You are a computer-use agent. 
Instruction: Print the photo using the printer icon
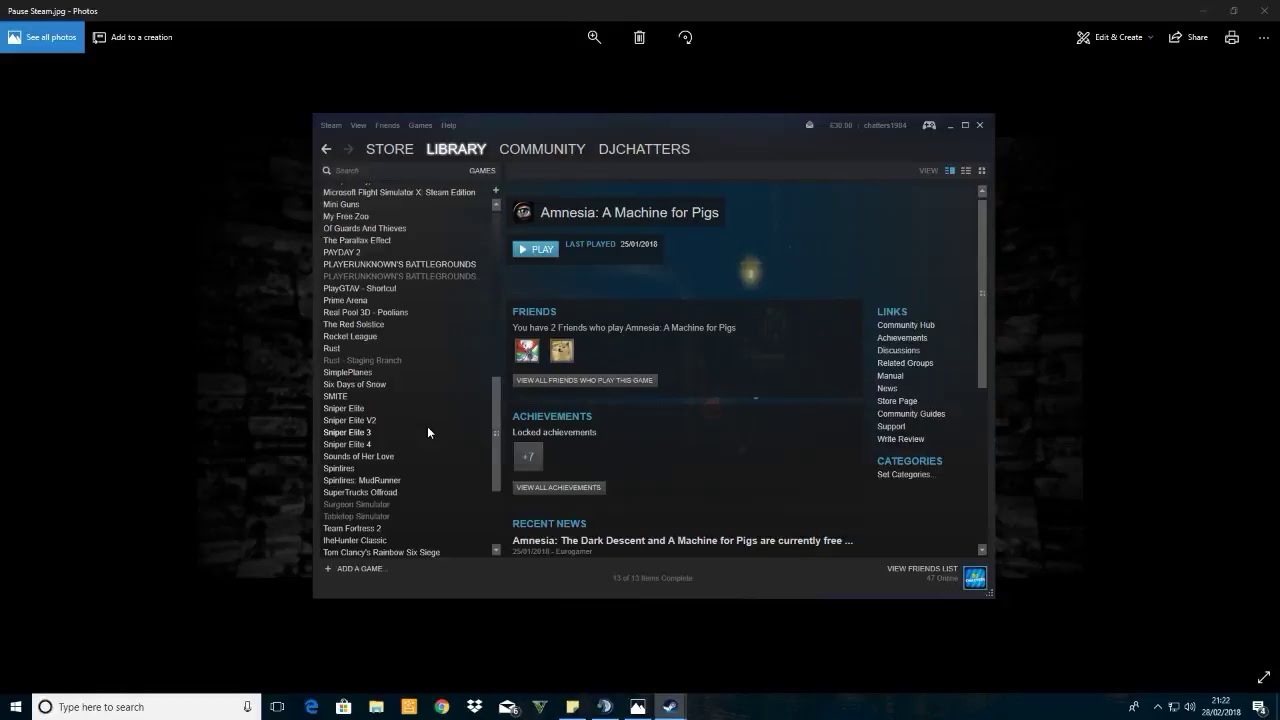[x=1232, y=37]
